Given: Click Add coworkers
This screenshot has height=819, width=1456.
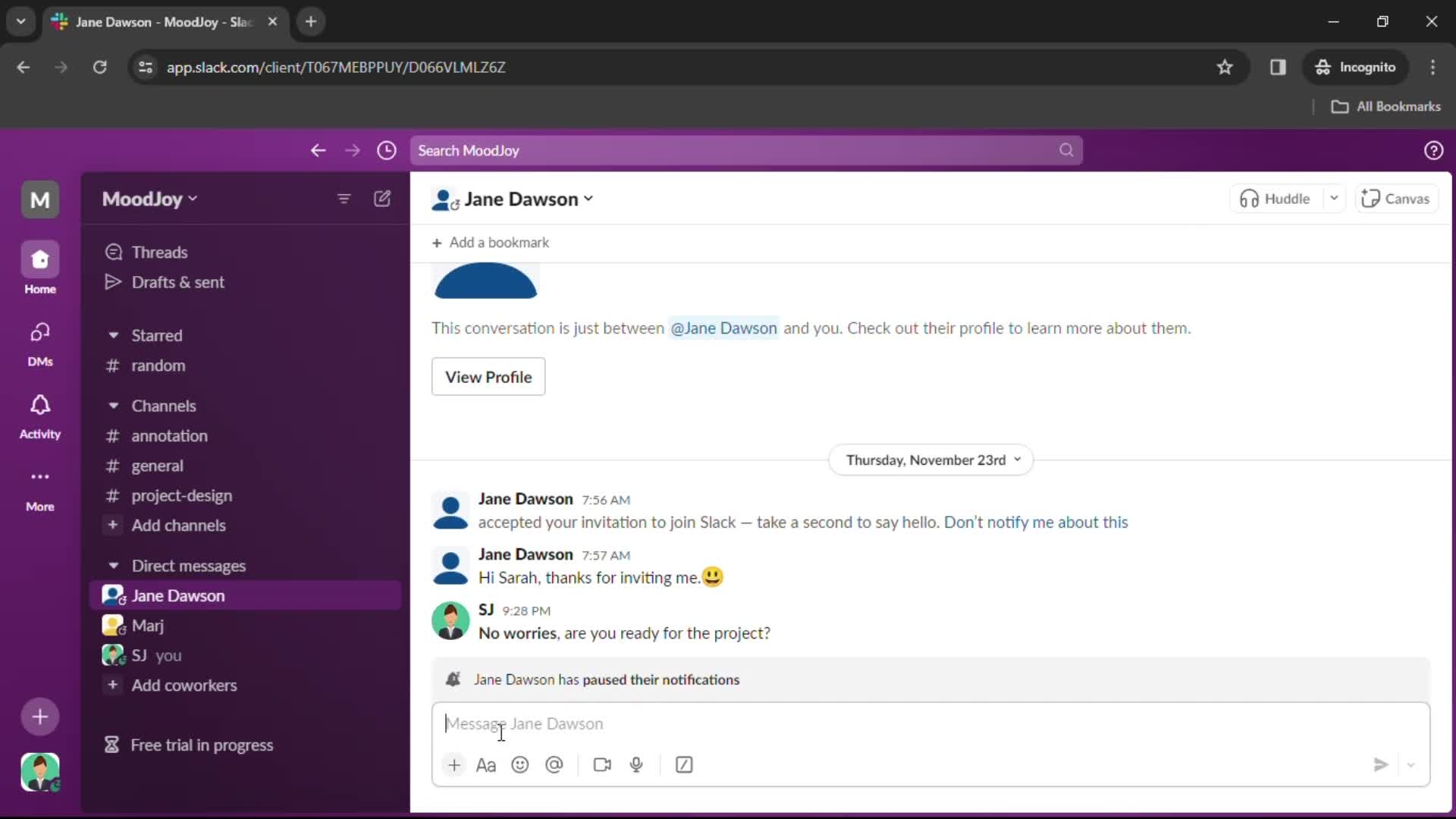Looking at the screenshot, I should [245, 686].
